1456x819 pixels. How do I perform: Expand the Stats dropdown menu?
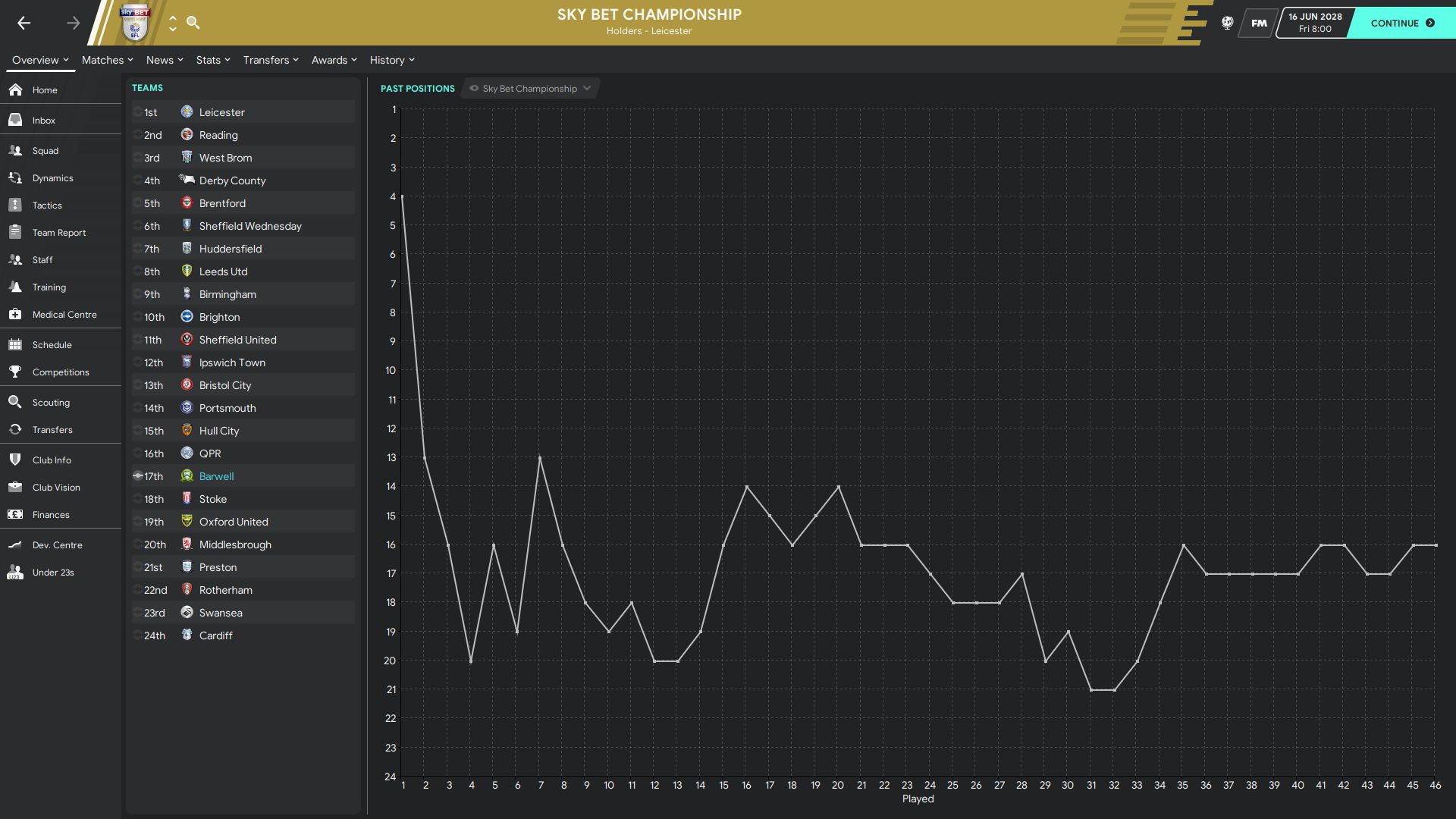(213, 60)
